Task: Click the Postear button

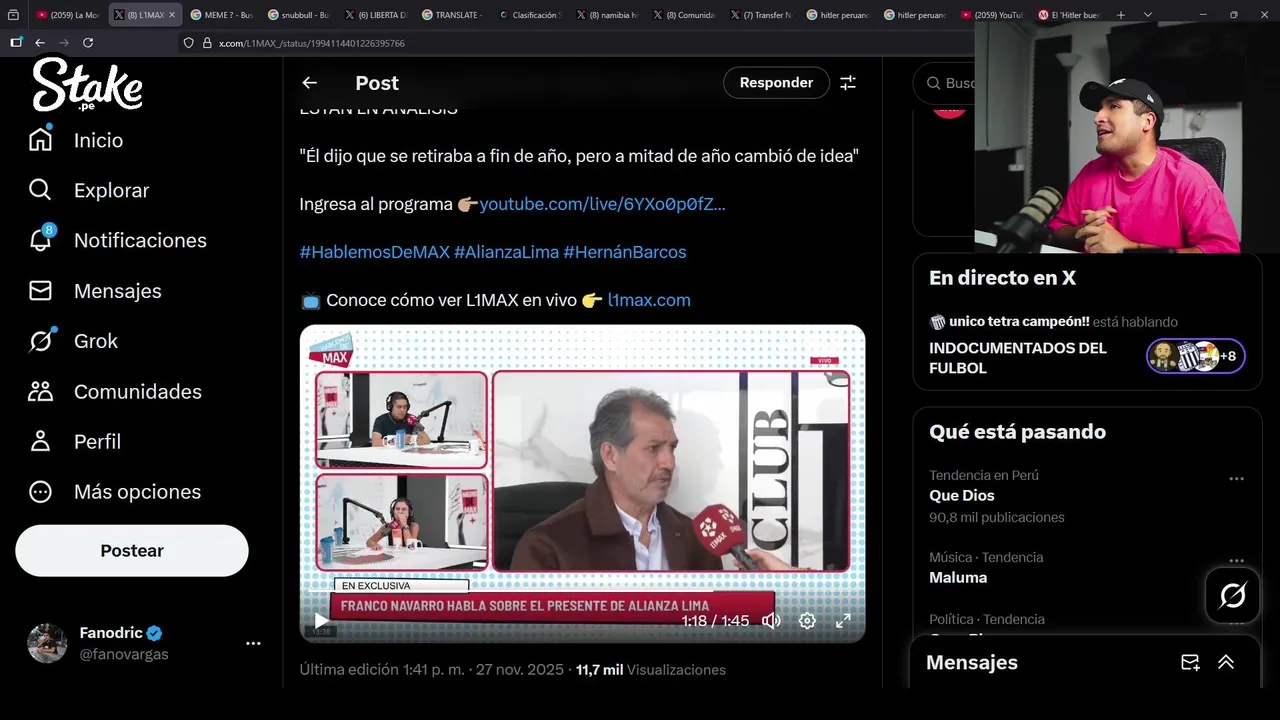Action: tap(132, 551)
